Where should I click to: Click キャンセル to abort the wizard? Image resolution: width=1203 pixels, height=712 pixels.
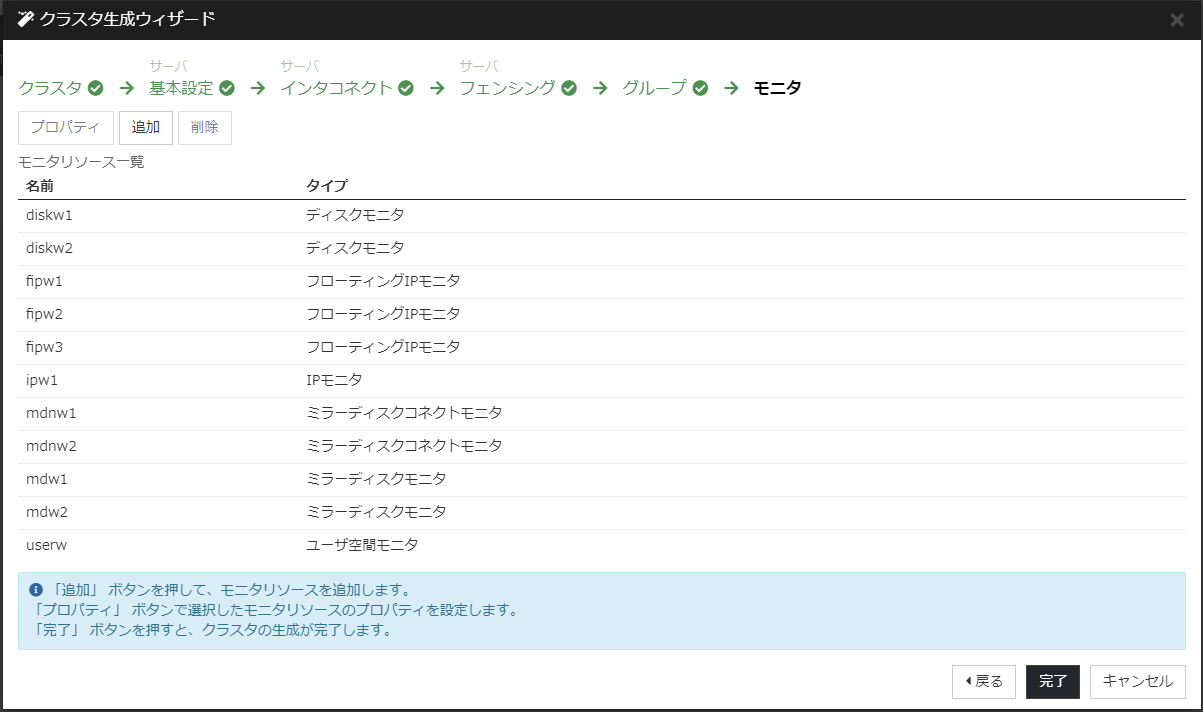pyautogui.click(x=1137, y=681)
